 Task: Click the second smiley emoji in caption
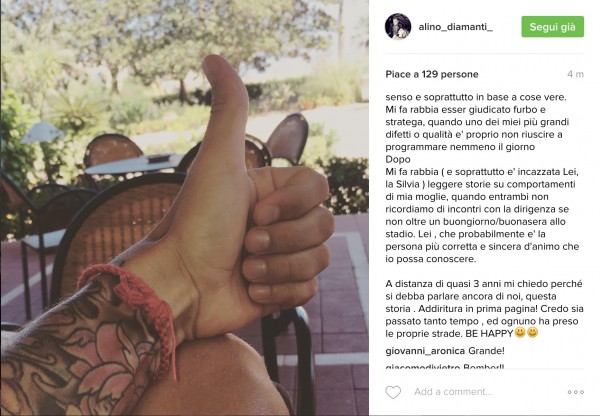coord(533,333)
